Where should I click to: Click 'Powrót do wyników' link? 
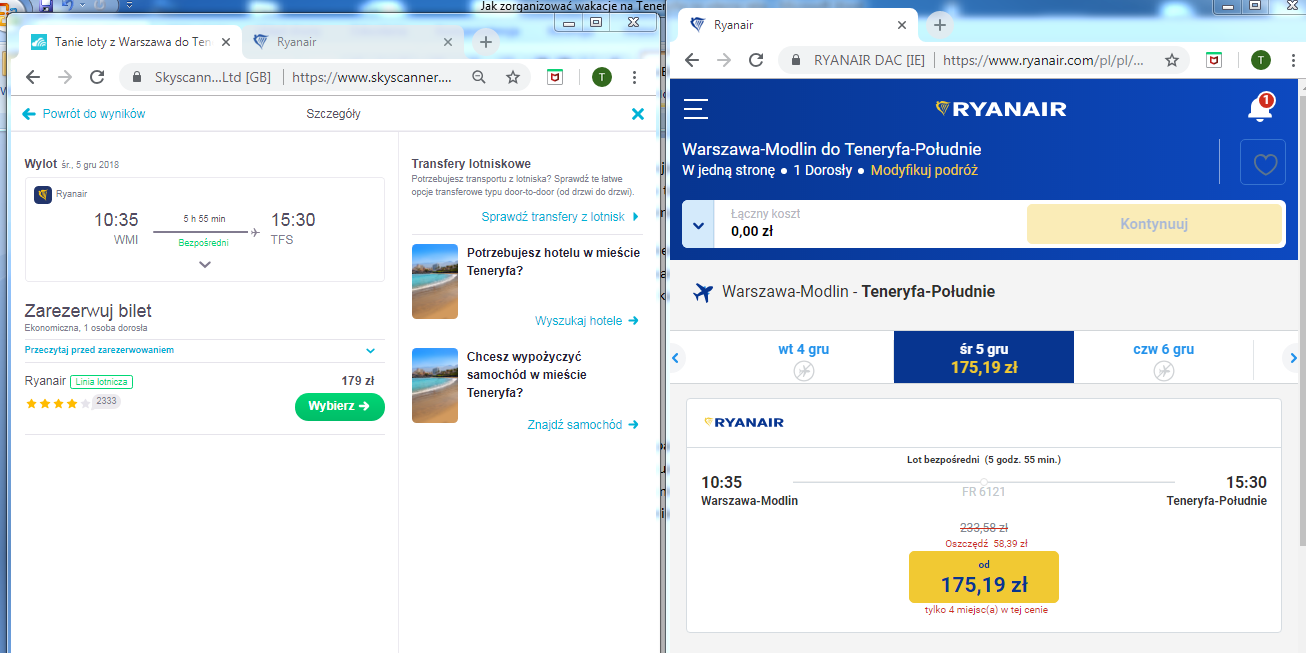tap(84, 114)
